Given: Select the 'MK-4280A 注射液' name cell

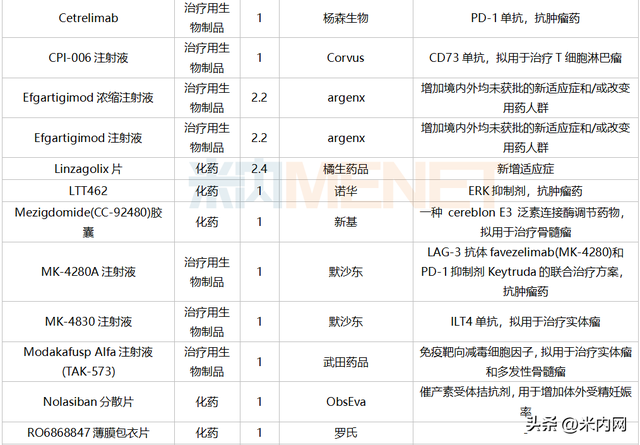Looking at the screenshot, I should click(88, 272).
